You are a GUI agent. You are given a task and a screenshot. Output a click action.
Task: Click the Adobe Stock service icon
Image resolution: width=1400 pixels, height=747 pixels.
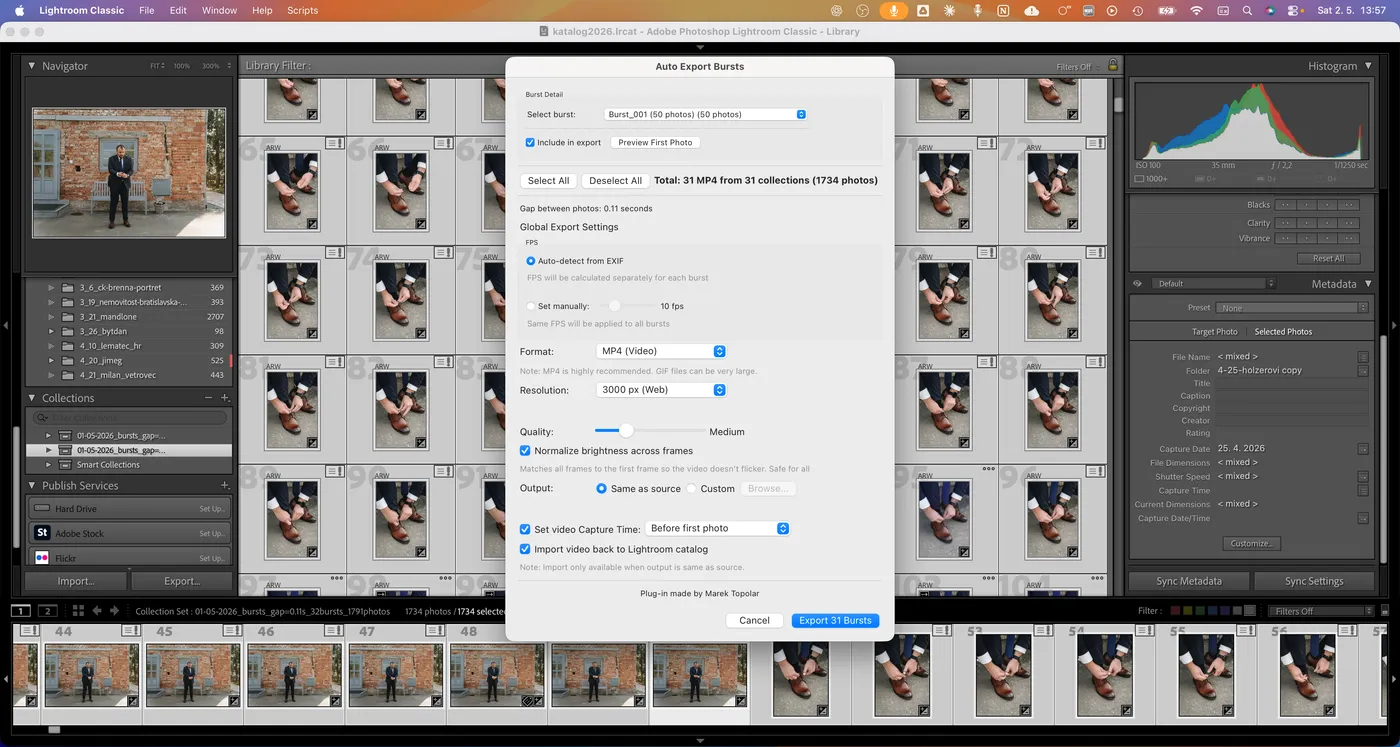(42, 533)
